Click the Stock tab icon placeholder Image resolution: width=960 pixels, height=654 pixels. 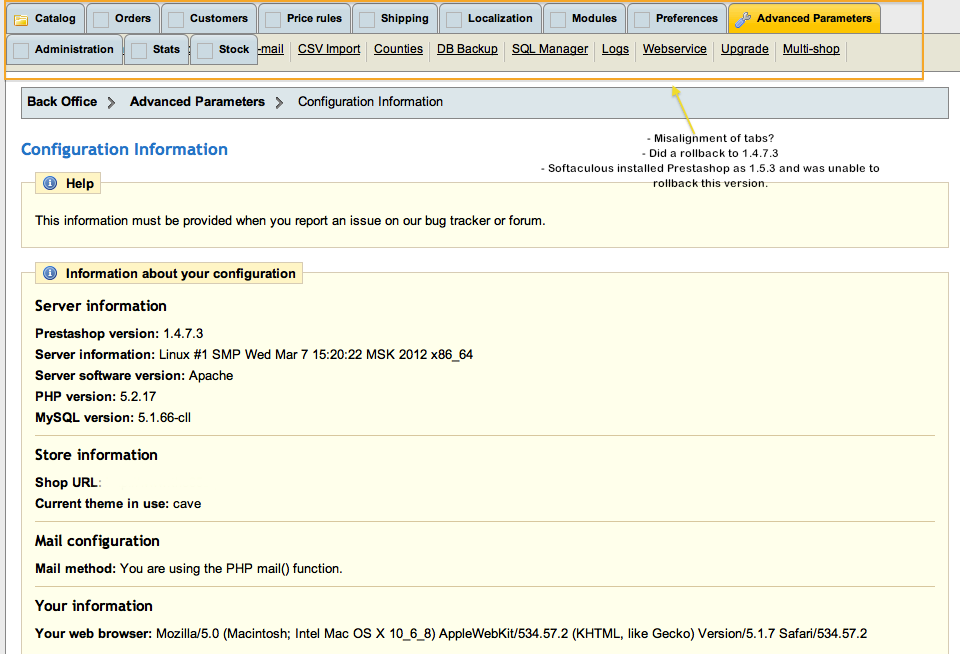[205, 51]
